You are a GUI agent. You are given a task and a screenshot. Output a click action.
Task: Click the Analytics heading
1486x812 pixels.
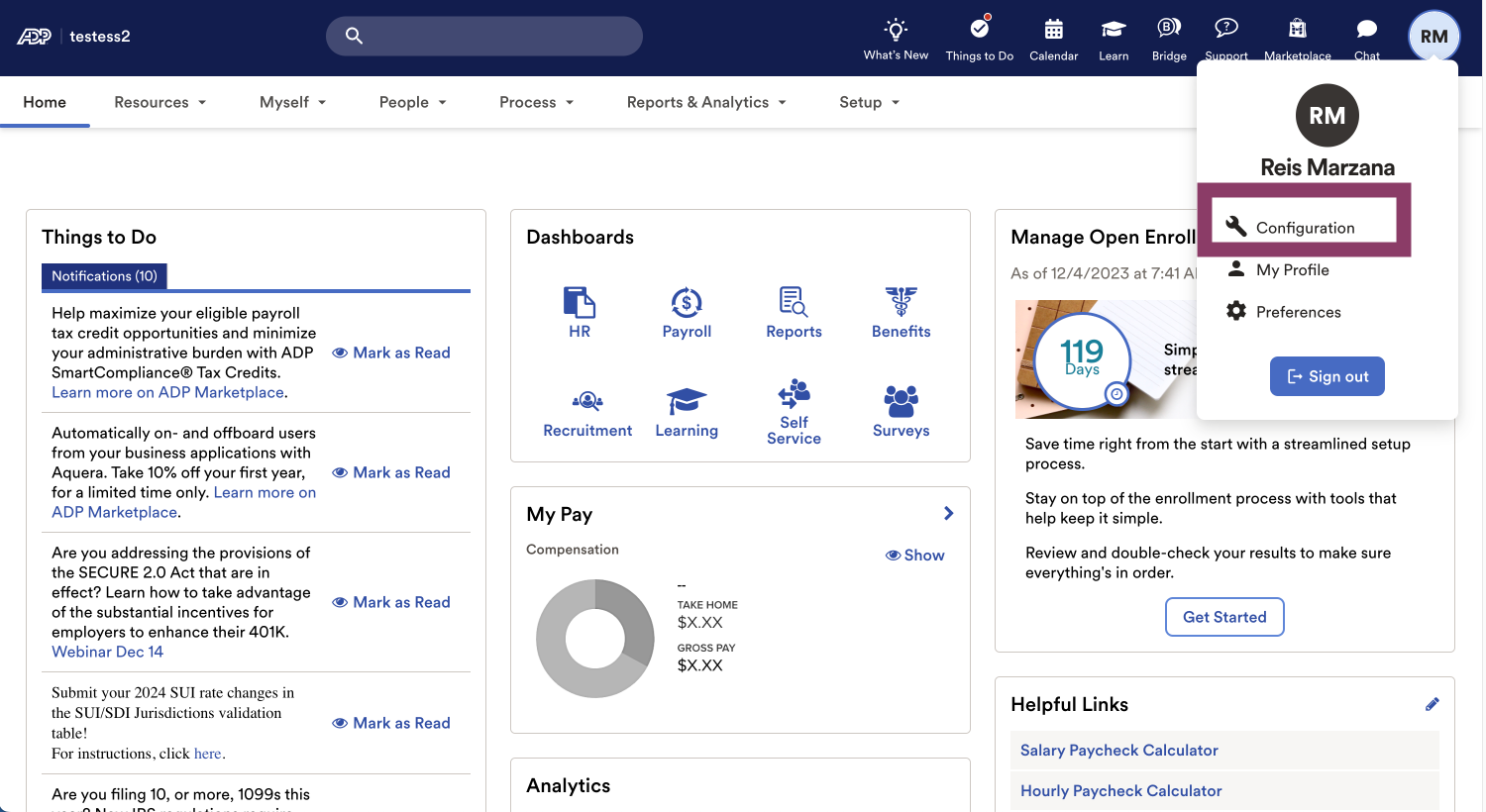coord(568,785)
